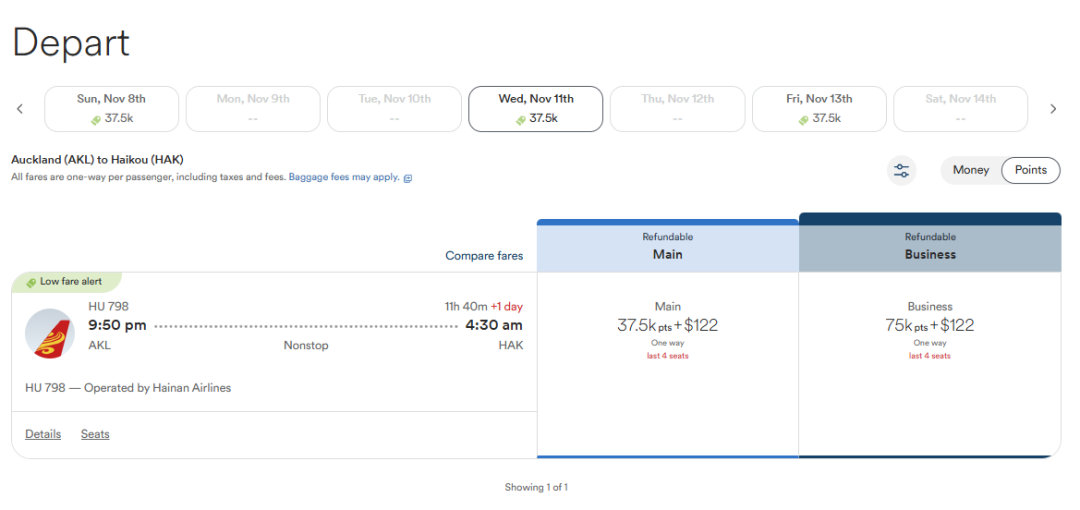This screenshot has height=510, width=1080.
Task: Open the filter sliders icon
Action: [902, 171]
